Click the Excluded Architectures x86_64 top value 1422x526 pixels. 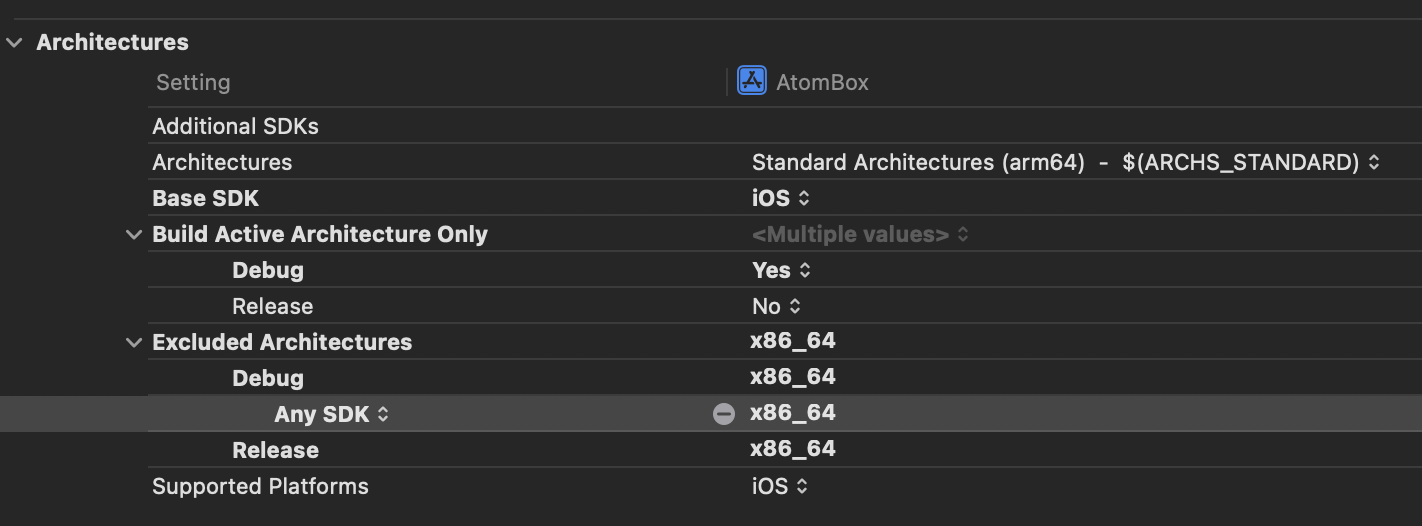pyautogui.click(x=793, y=341)
